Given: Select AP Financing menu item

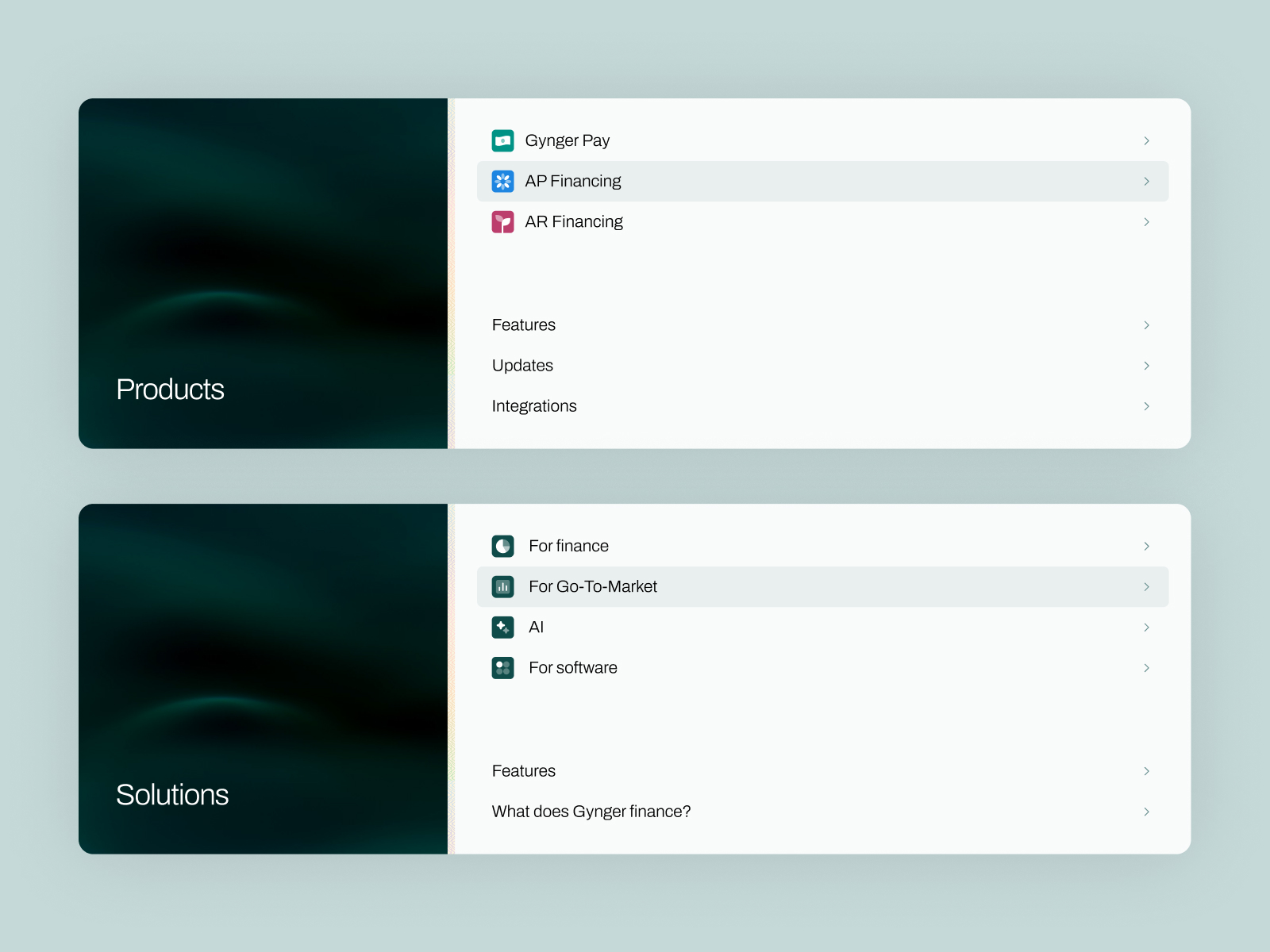Looking at the screenshot, I should coord(822,181).
